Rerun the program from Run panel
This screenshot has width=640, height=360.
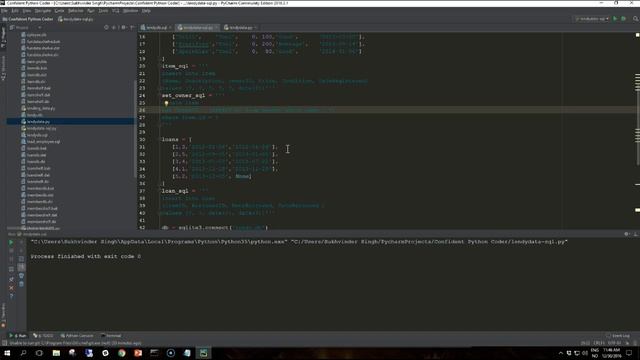(11, 242)
